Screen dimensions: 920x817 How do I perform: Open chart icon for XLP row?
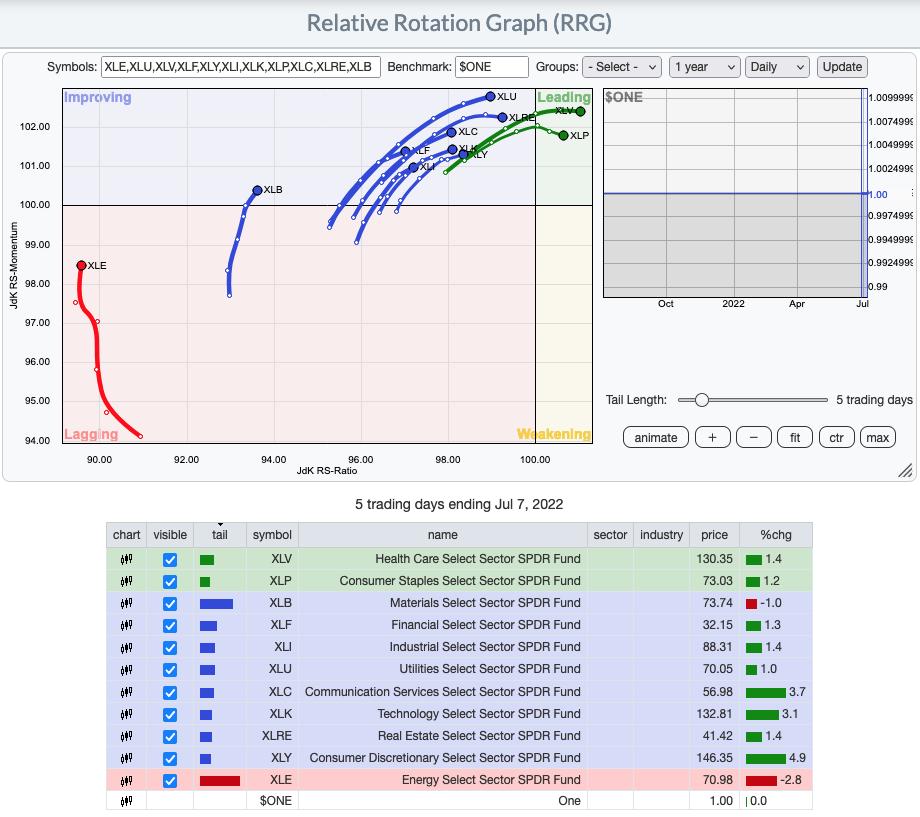pyautogui.click(x=126, y=581)
